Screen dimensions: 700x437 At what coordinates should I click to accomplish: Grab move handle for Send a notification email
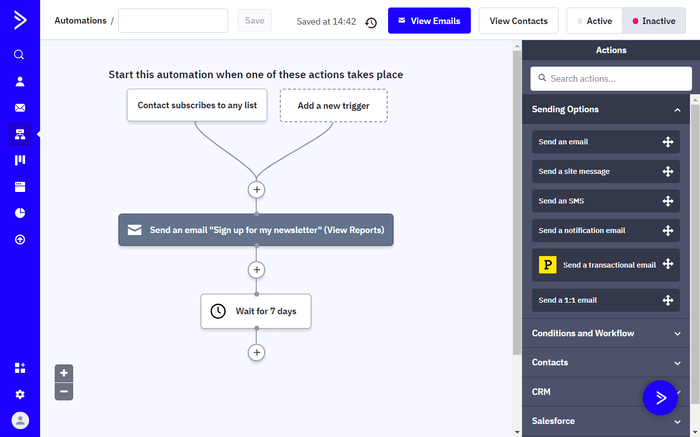667,230
